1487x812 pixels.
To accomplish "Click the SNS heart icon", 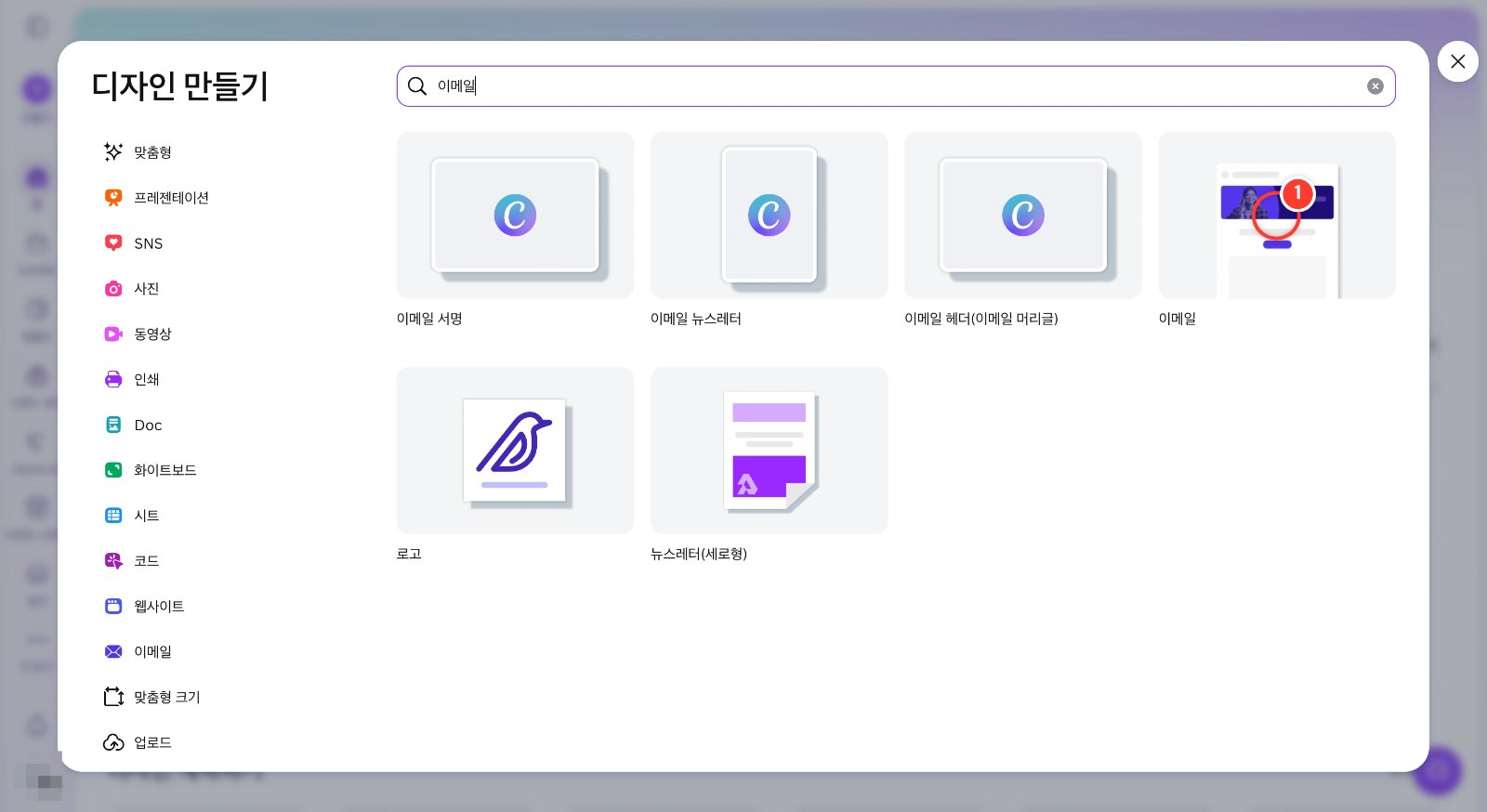I will (113, 242).
